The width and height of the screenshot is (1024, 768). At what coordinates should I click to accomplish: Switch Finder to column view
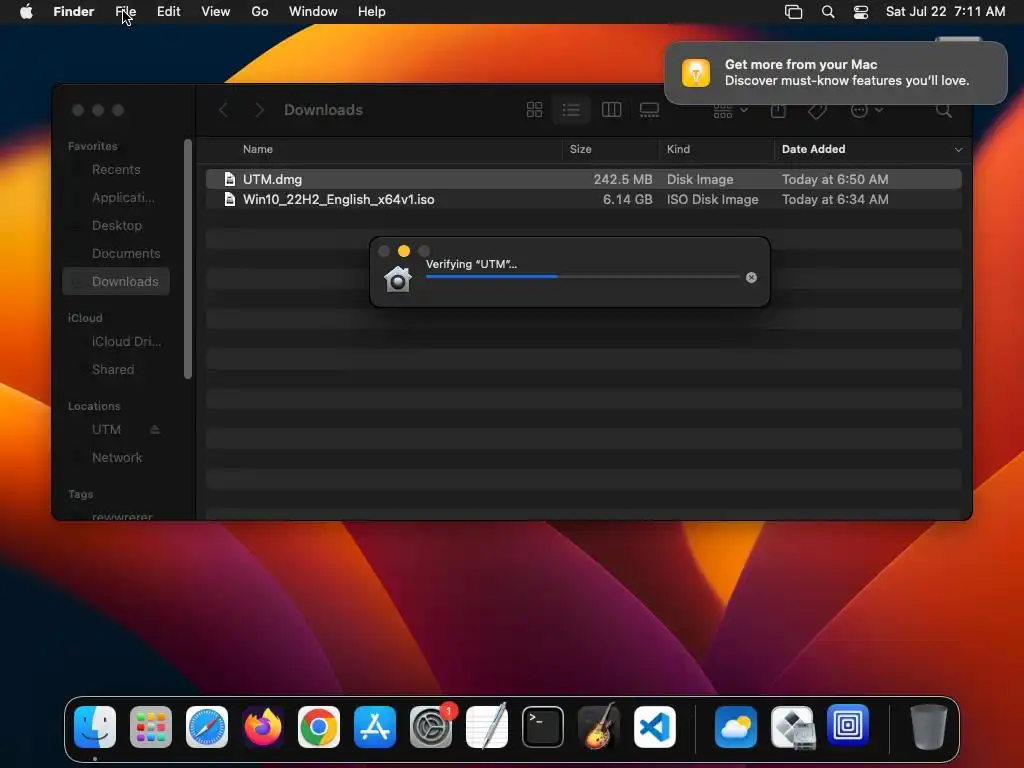[611, 110]
